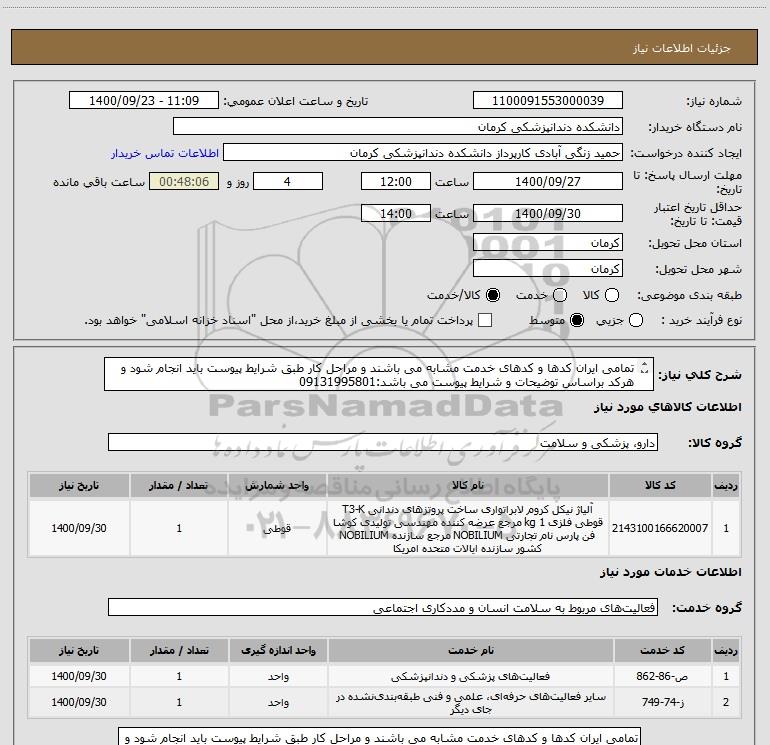The width and height of the screenshot is (770, 745).
Task: Click the response deadline time 12:00 field
Action: point(396,181)
